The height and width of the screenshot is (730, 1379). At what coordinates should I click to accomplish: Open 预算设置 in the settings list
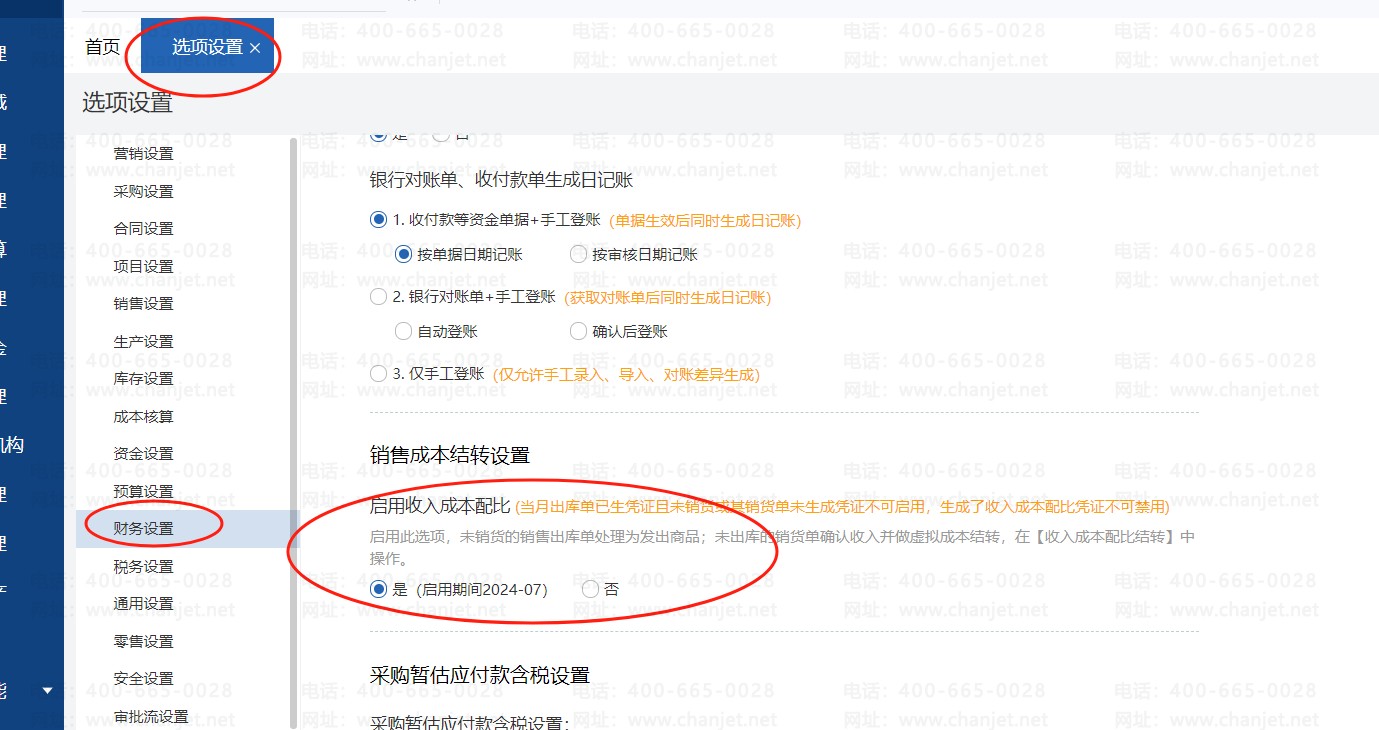point(144,491)
